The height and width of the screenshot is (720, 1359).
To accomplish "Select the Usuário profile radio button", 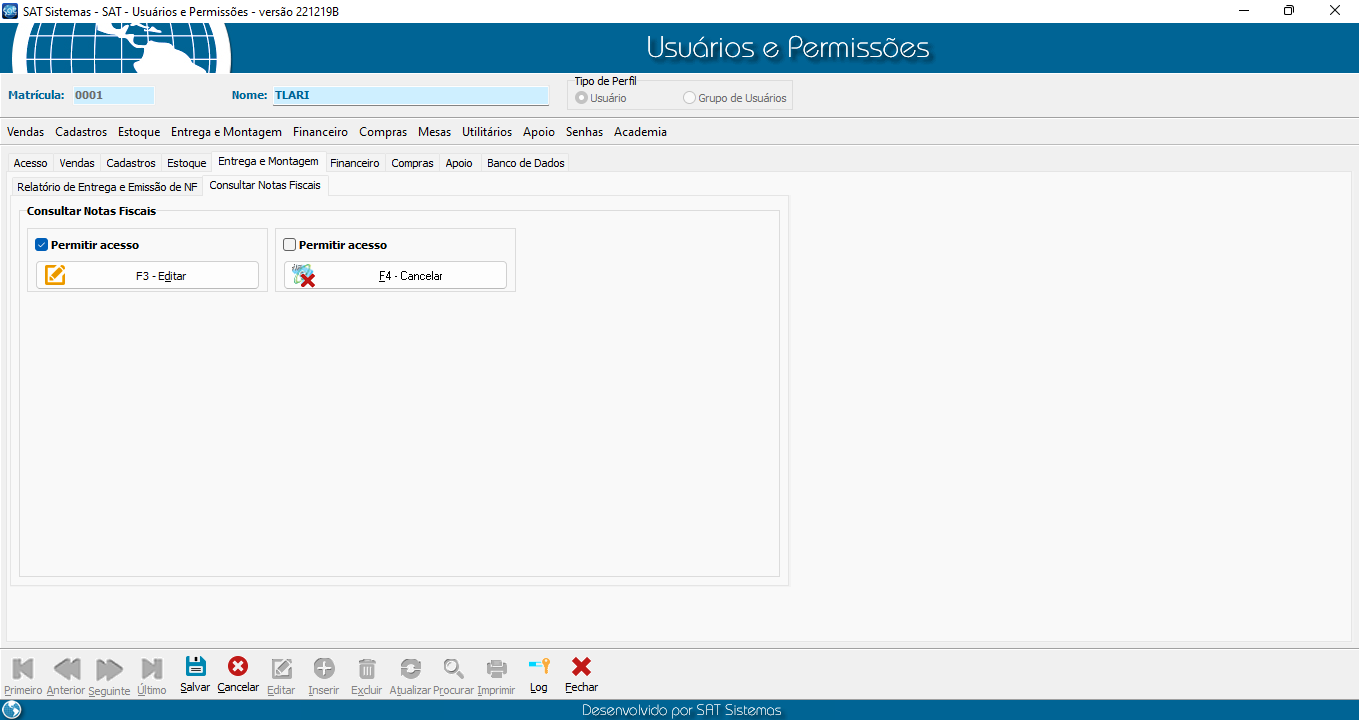I will point(581,99).
